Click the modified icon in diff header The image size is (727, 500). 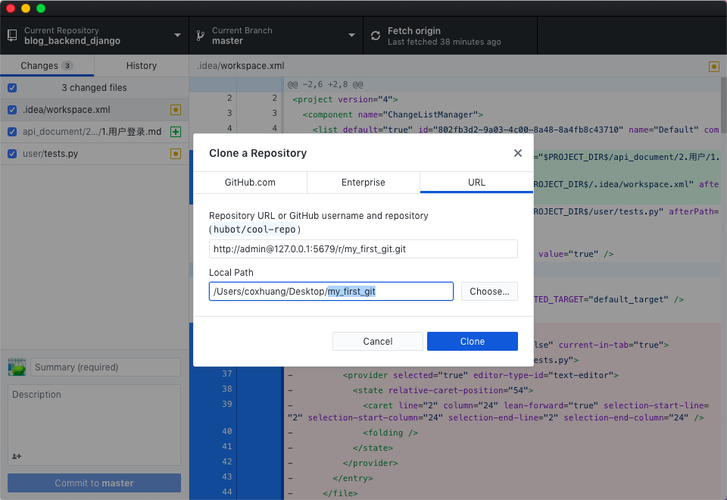(714, 66)
